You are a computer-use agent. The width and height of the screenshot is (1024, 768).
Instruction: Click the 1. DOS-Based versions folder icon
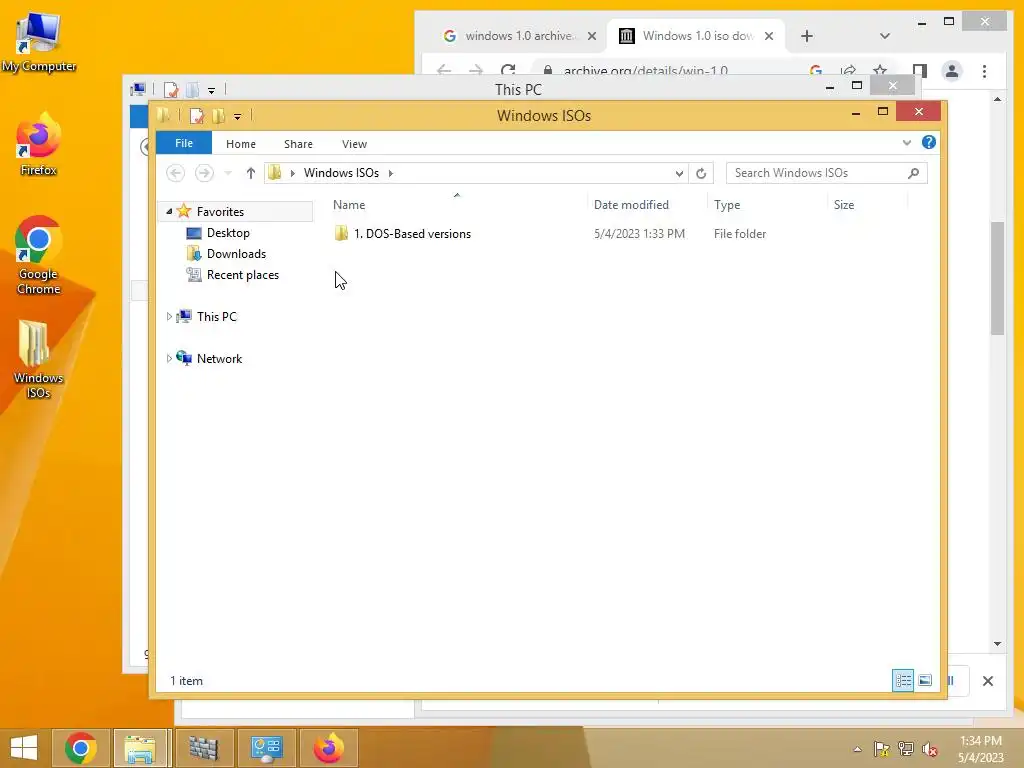[341, 233]
